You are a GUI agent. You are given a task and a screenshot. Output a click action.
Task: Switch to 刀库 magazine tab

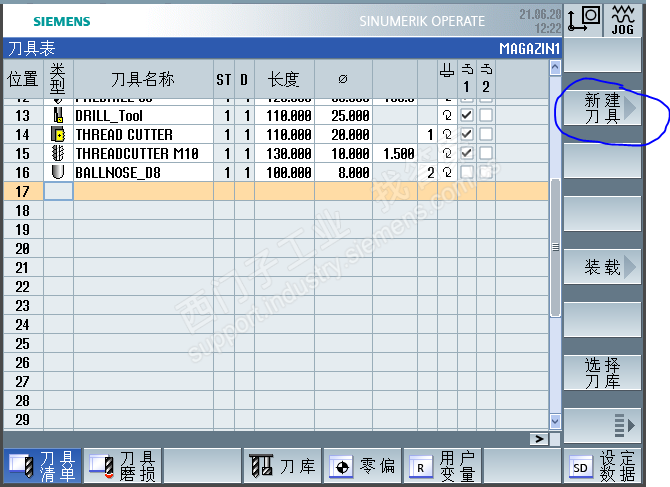[x=282, y=466]
